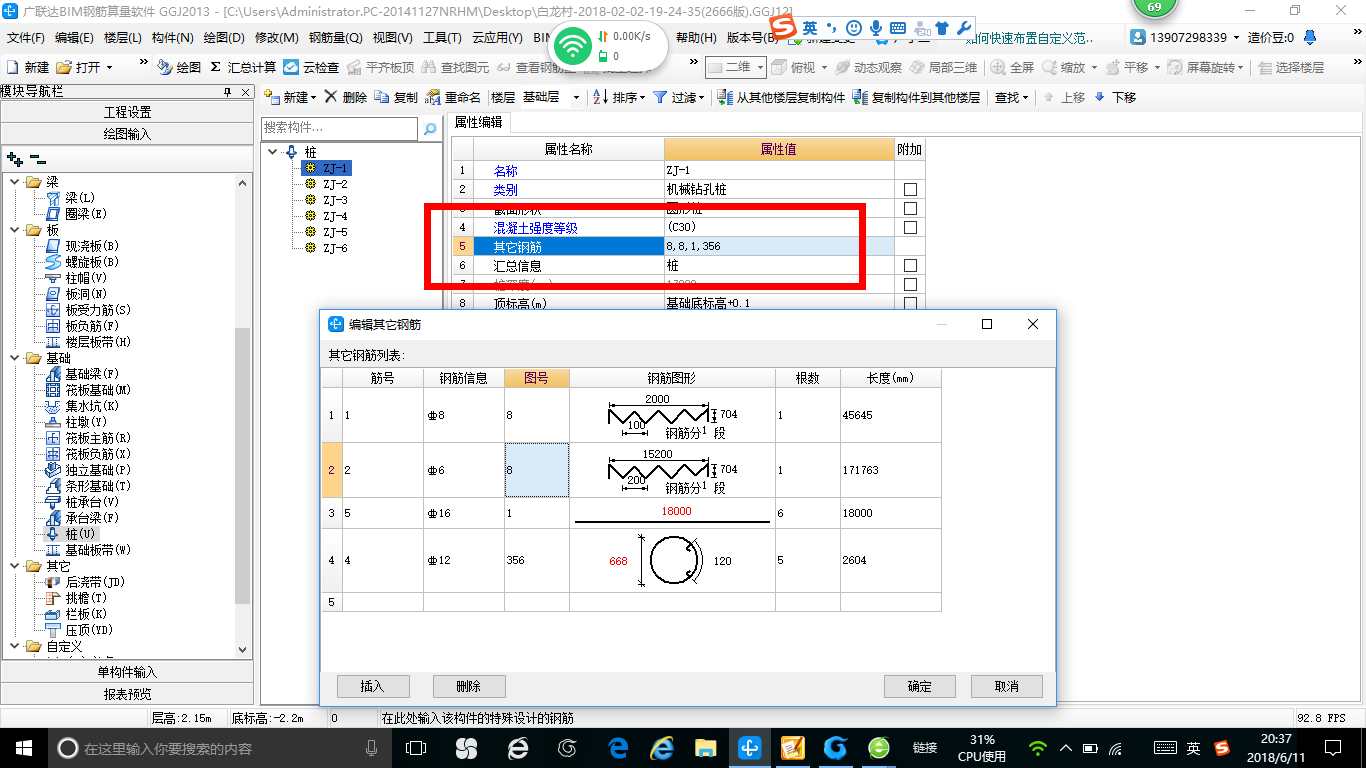
Task: Click 长度 cell 171763
Action: coord(891,470)
